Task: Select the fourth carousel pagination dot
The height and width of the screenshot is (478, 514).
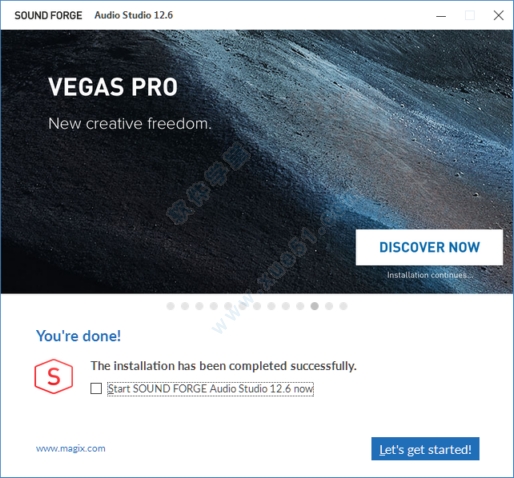Action: (x=214, y=306)
